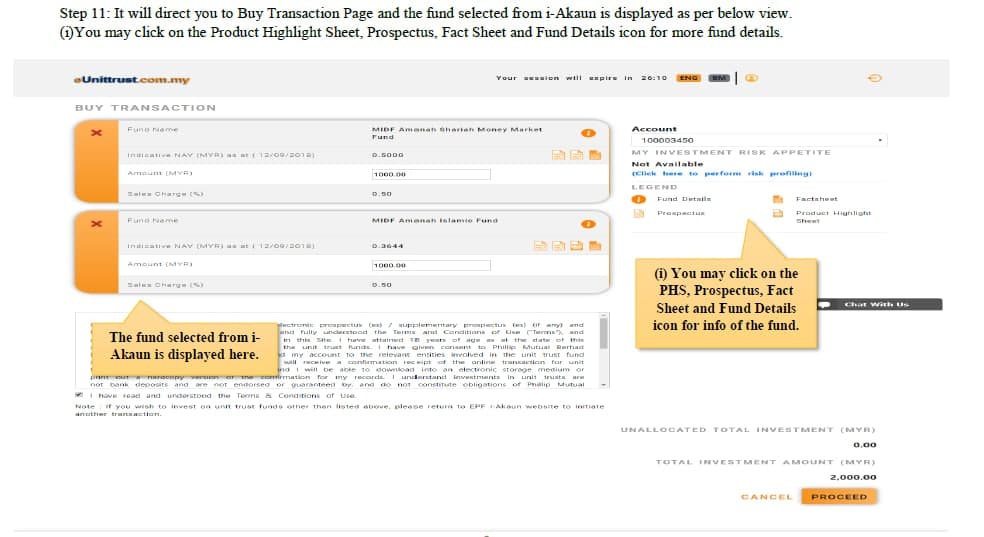Click the Factsheet legend icon
The width and height of the screenshot is (984, 537).
[778, 199]
